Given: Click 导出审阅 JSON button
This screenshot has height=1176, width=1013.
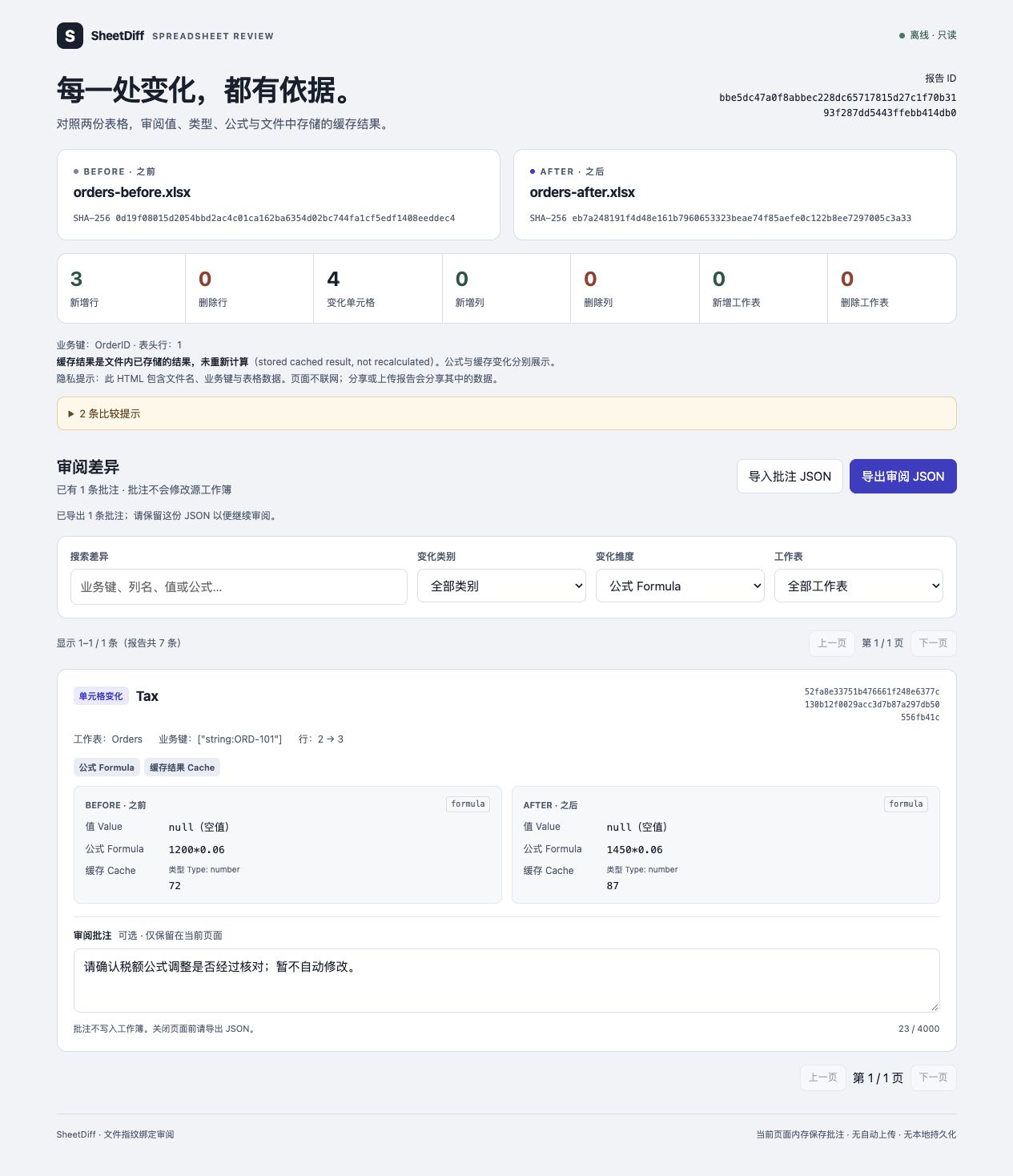Looking at the screenshot, I should [x=902, y=476].
